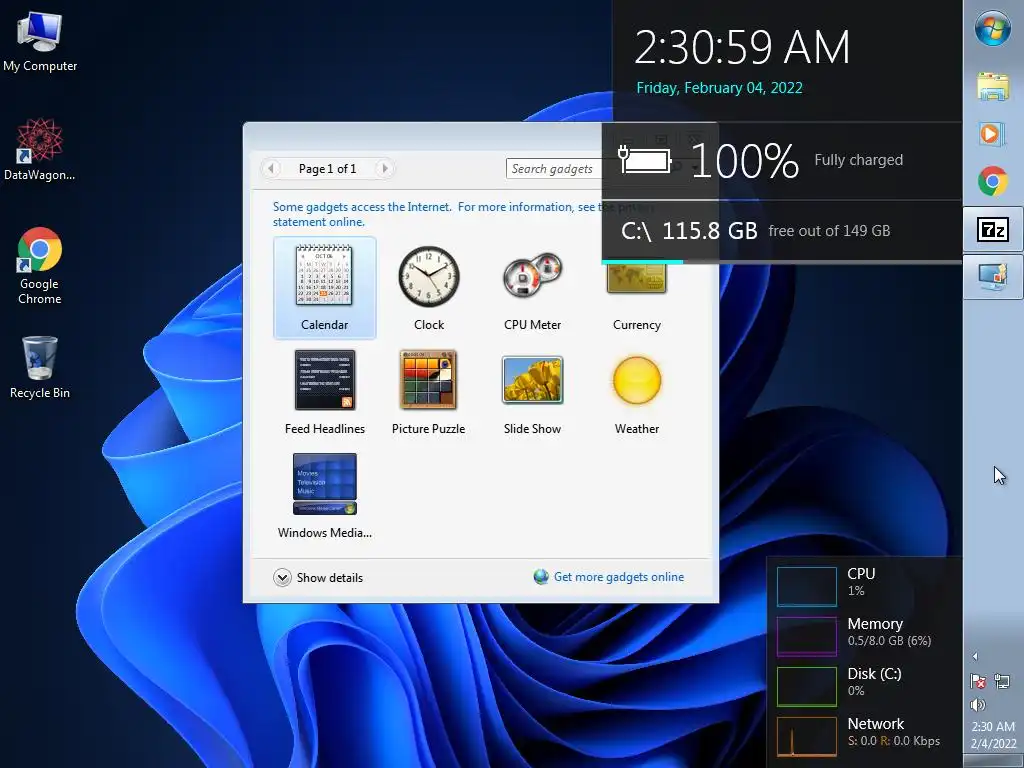The image size is (1024, 768).
Task: Select the Windows Media Center gadget
Action: pos(325,496)
